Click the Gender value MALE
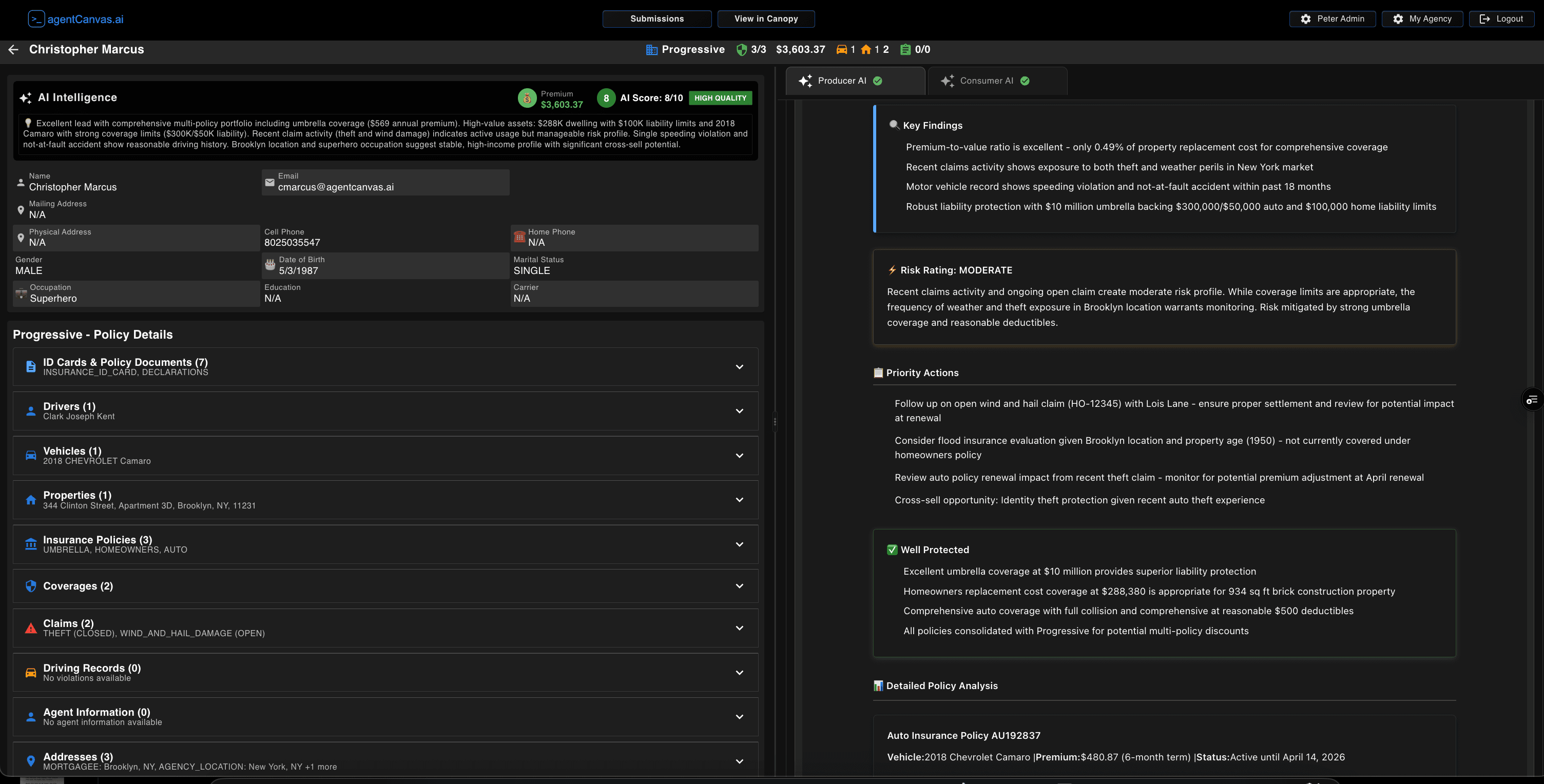 point(29,271)
